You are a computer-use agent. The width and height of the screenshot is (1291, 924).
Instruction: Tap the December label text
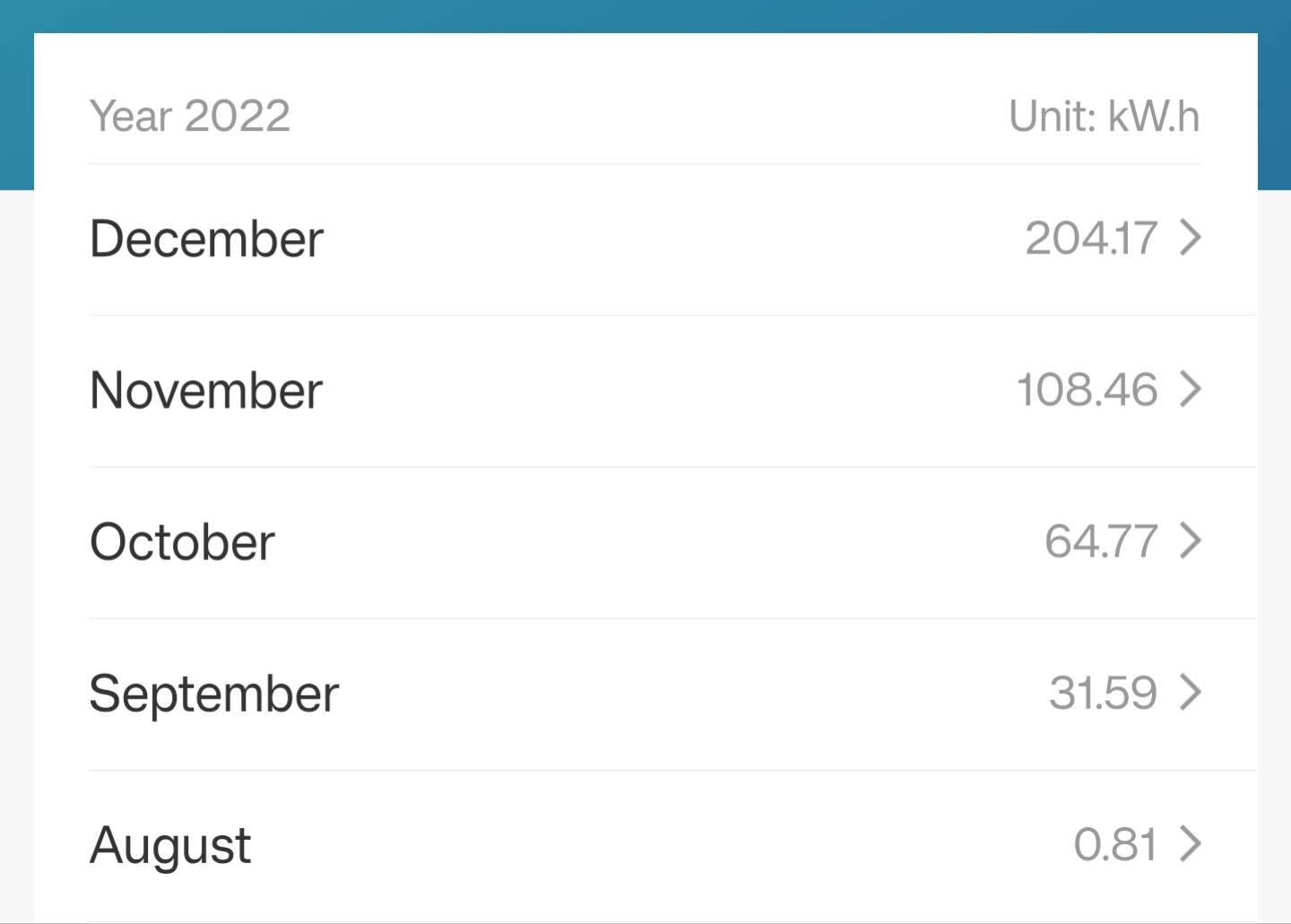click(x=206, y=239)
